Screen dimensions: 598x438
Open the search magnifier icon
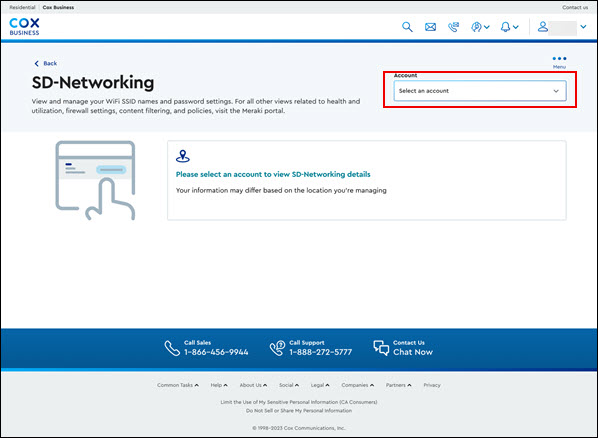tap(407, 27)
